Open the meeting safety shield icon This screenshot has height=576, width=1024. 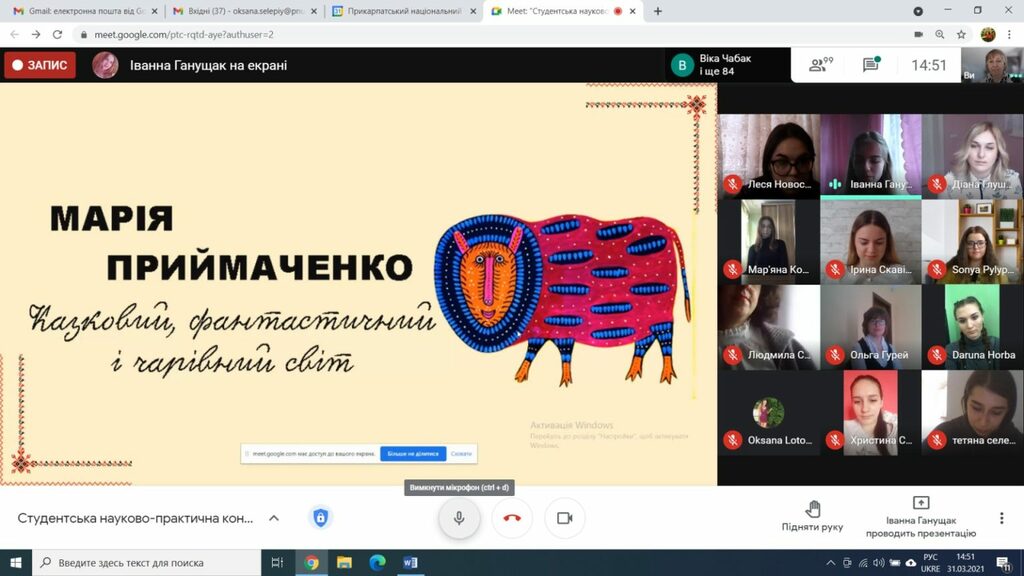pos(320,518)
